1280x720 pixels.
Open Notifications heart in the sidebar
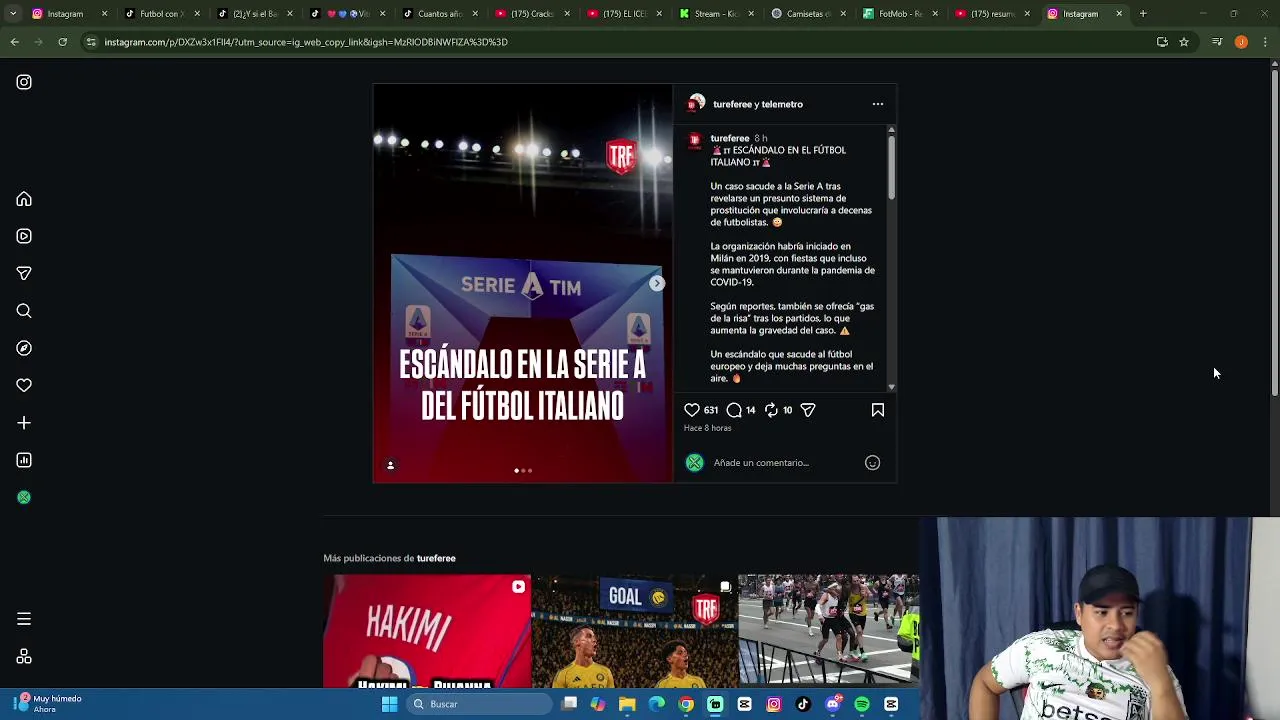pos(24,385)
